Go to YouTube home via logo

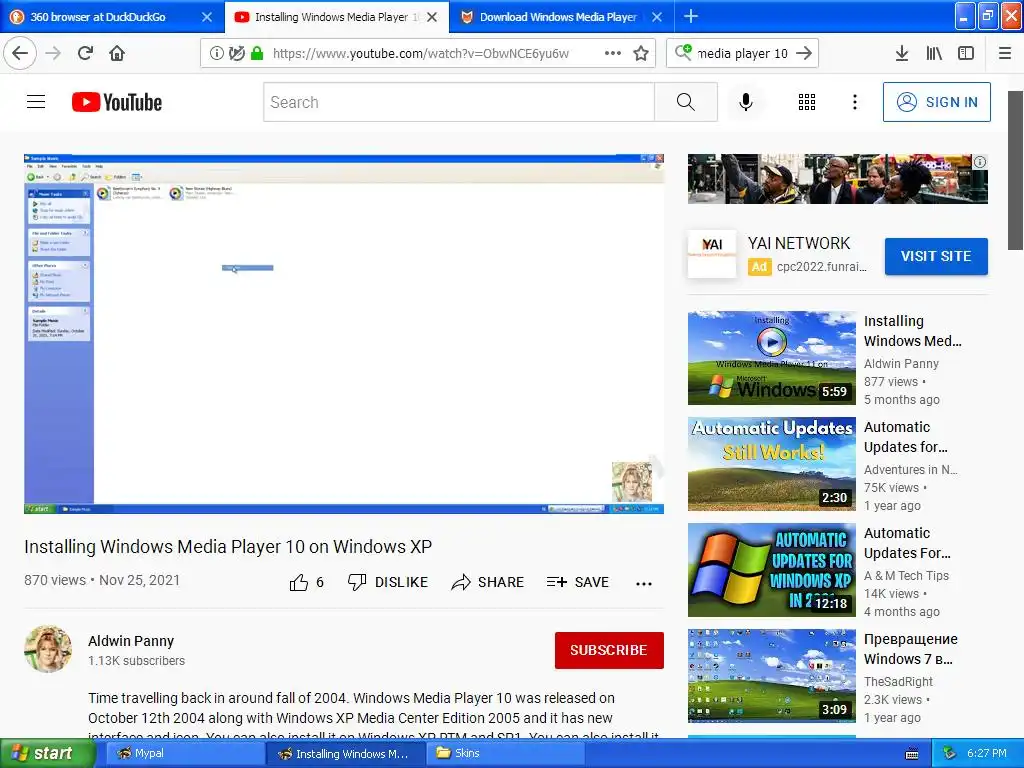pyautogui.click(x=117, y=102)
